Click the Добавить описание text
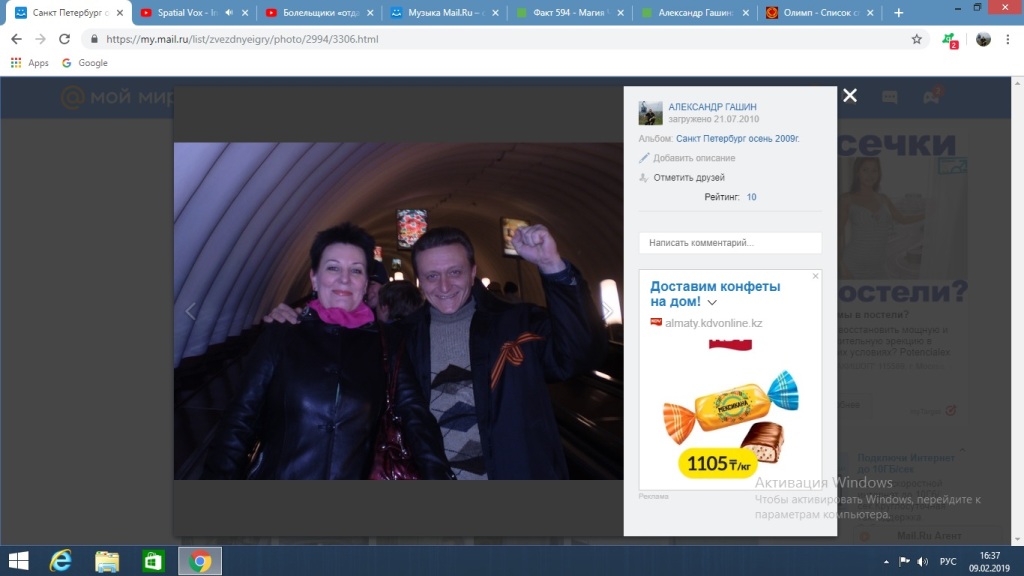1024x576 pixels. coord(694,158)
